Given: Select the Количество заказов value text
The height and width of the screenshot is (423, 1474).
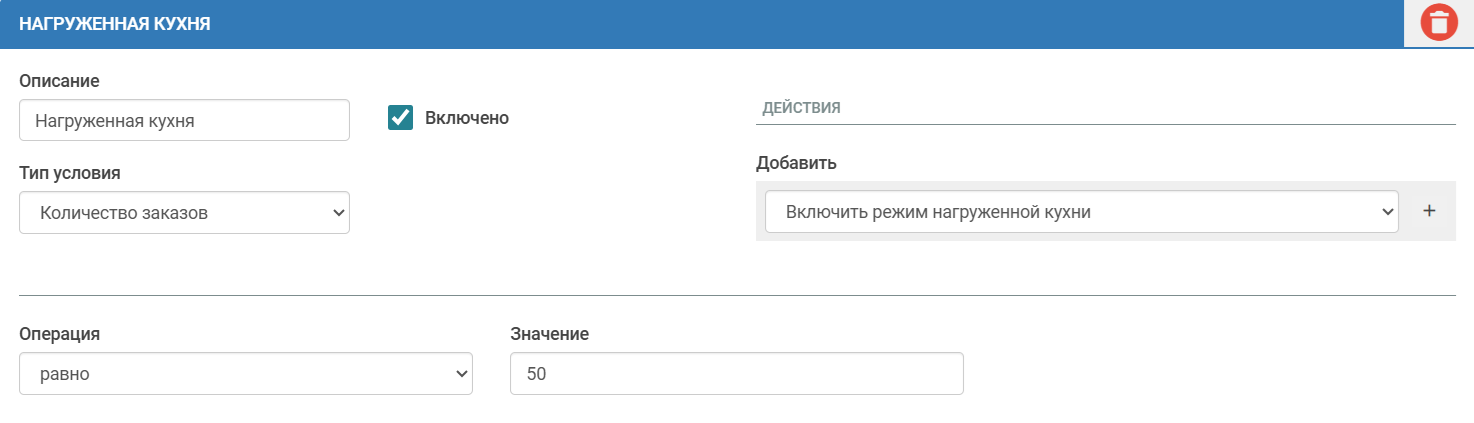Looking at the screenshot, I should click(124, 212).
